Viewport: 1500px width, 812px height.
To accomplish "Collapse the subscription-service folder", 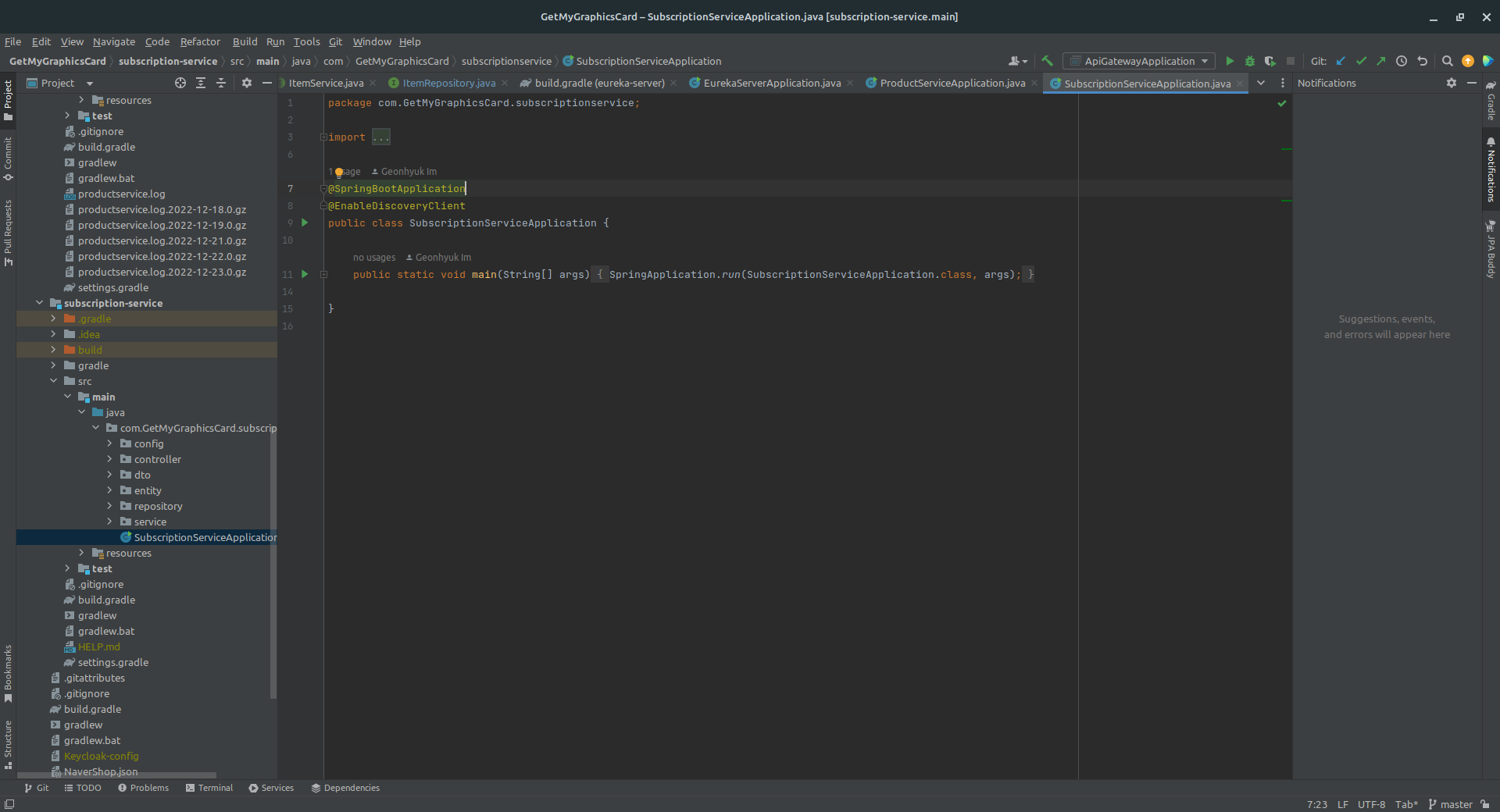I will (40, 303).
